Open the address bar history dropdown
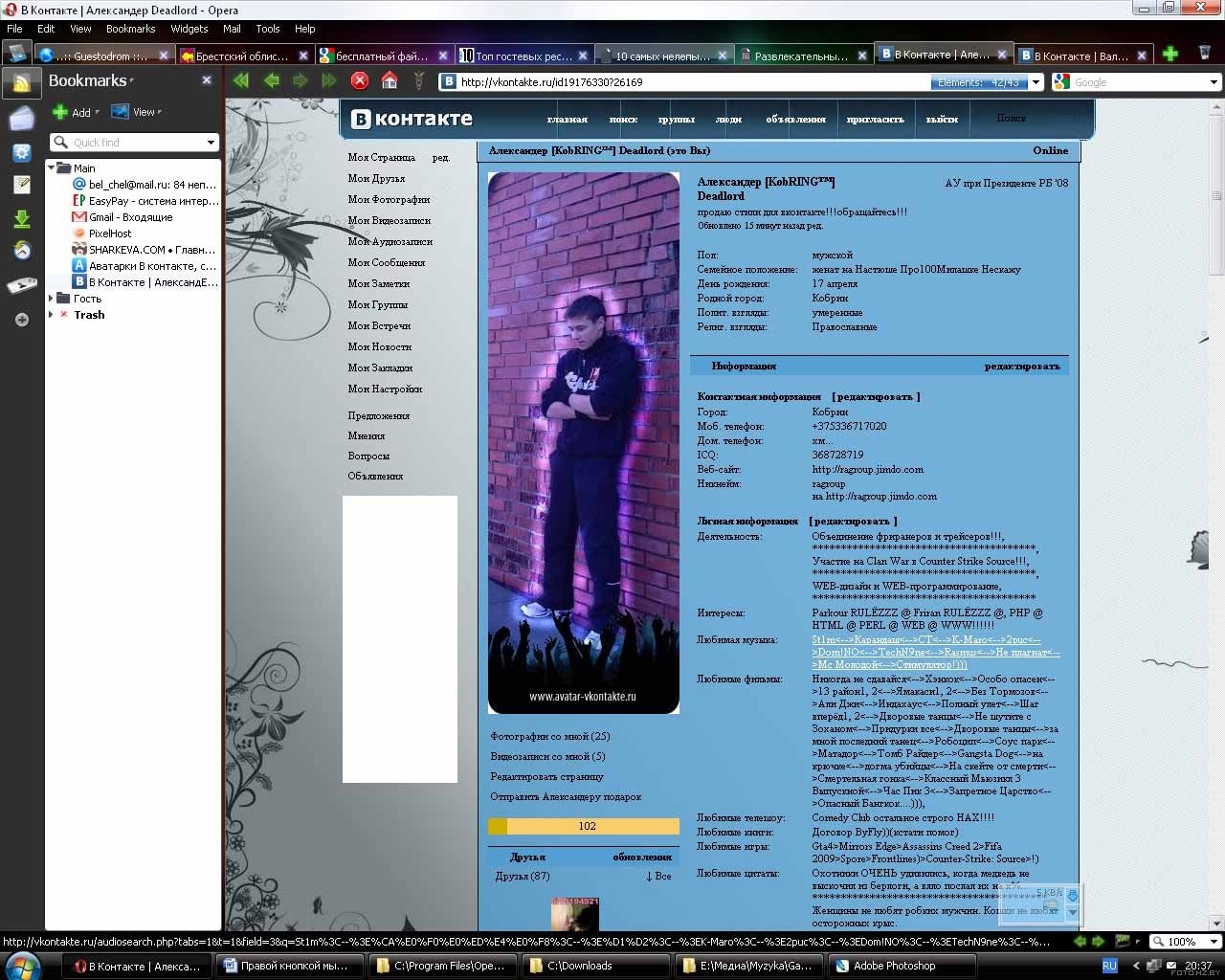The width and height of the screenshot is (1225, 980). click(1036, 82)
